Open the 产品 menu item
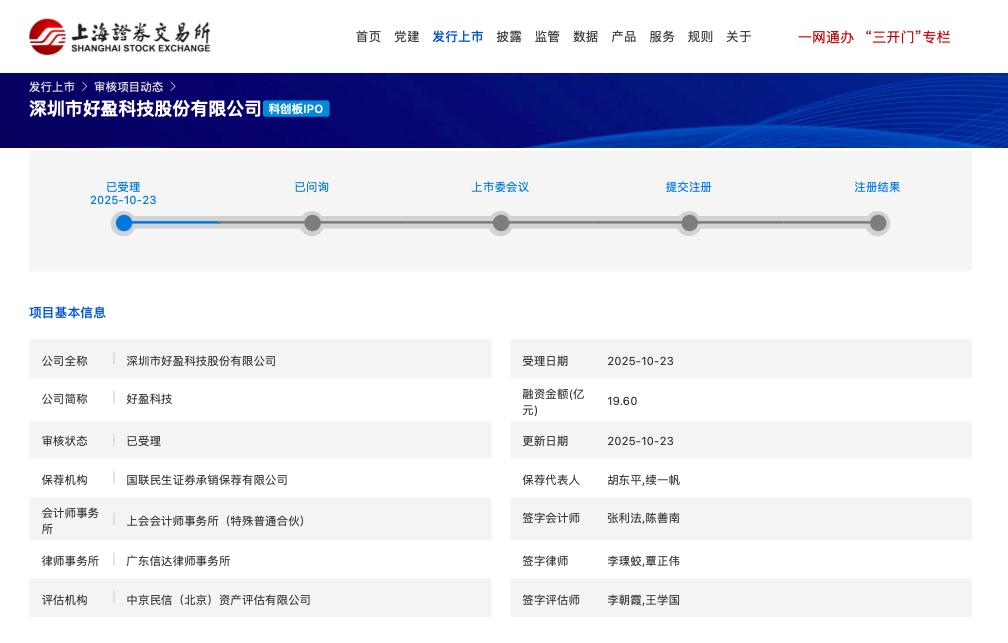Viewport: 1008px width, 643px height. click(624, 37)
